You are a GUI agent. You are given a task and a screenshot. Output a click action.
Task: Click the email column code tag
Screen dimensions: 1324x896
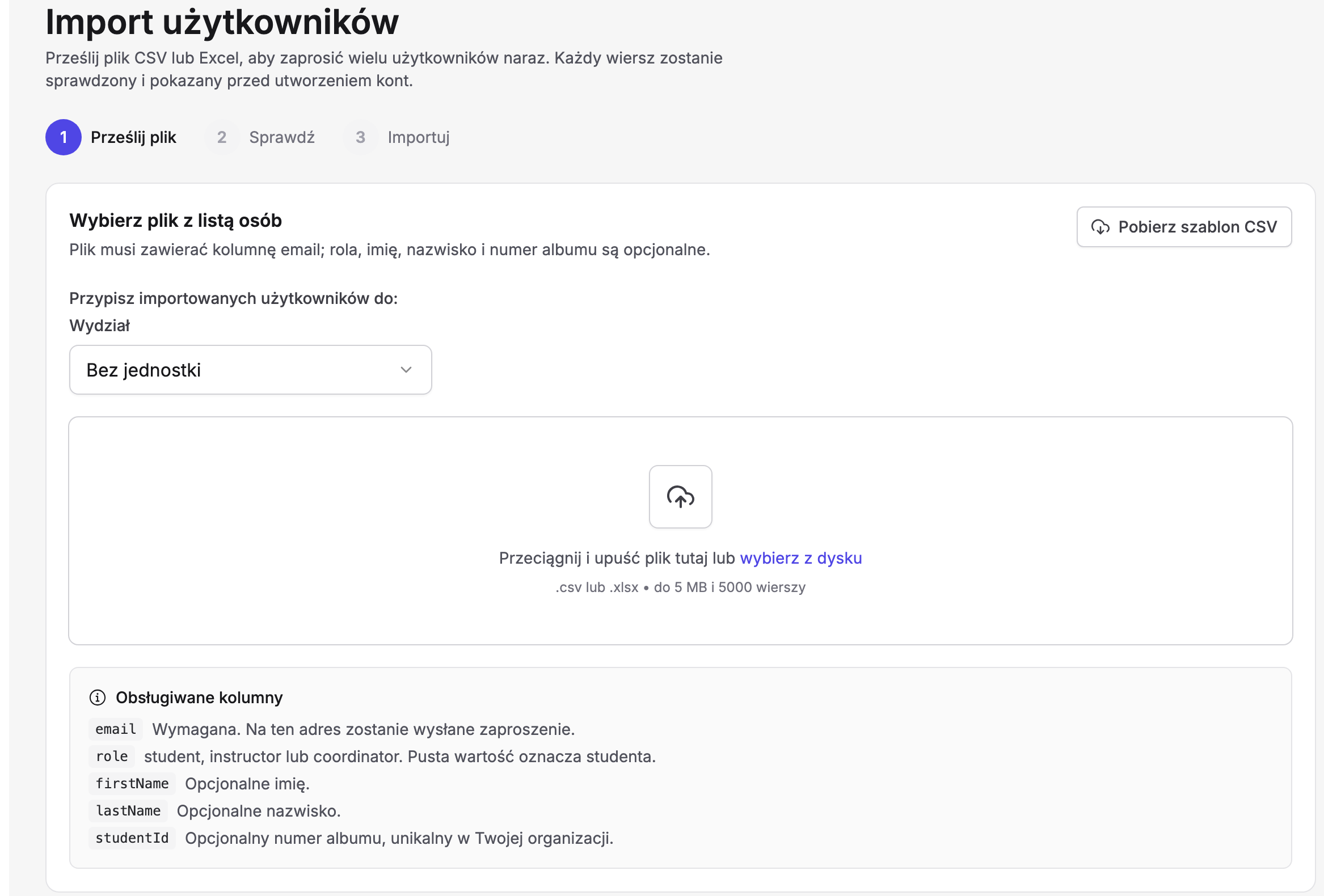(116, 729)
